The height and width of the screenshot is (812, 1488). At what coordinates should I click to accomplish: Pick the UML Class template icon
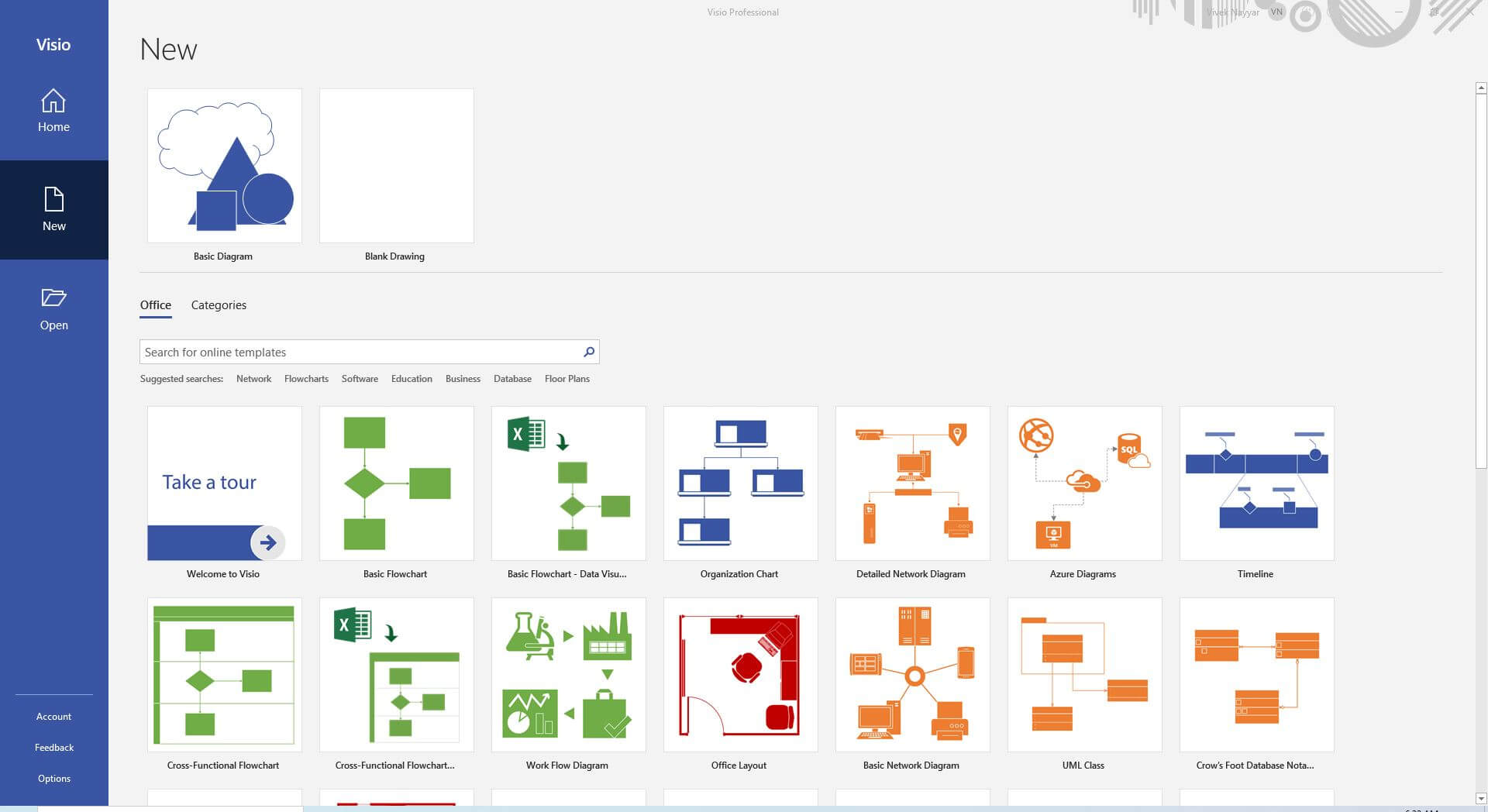coord(1085,675)
